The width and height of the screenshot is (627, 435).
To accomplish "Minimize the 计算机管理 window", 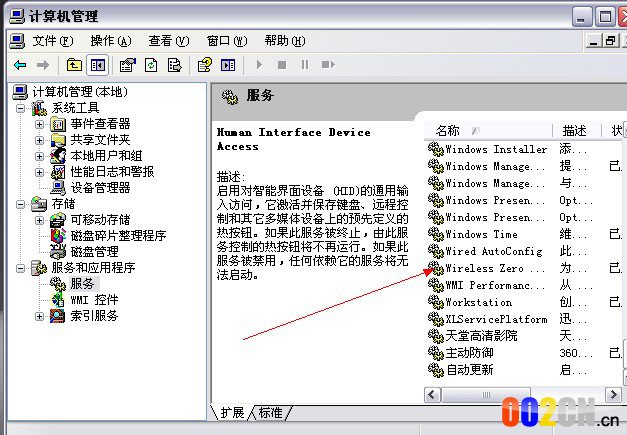I will pos(582,17).
